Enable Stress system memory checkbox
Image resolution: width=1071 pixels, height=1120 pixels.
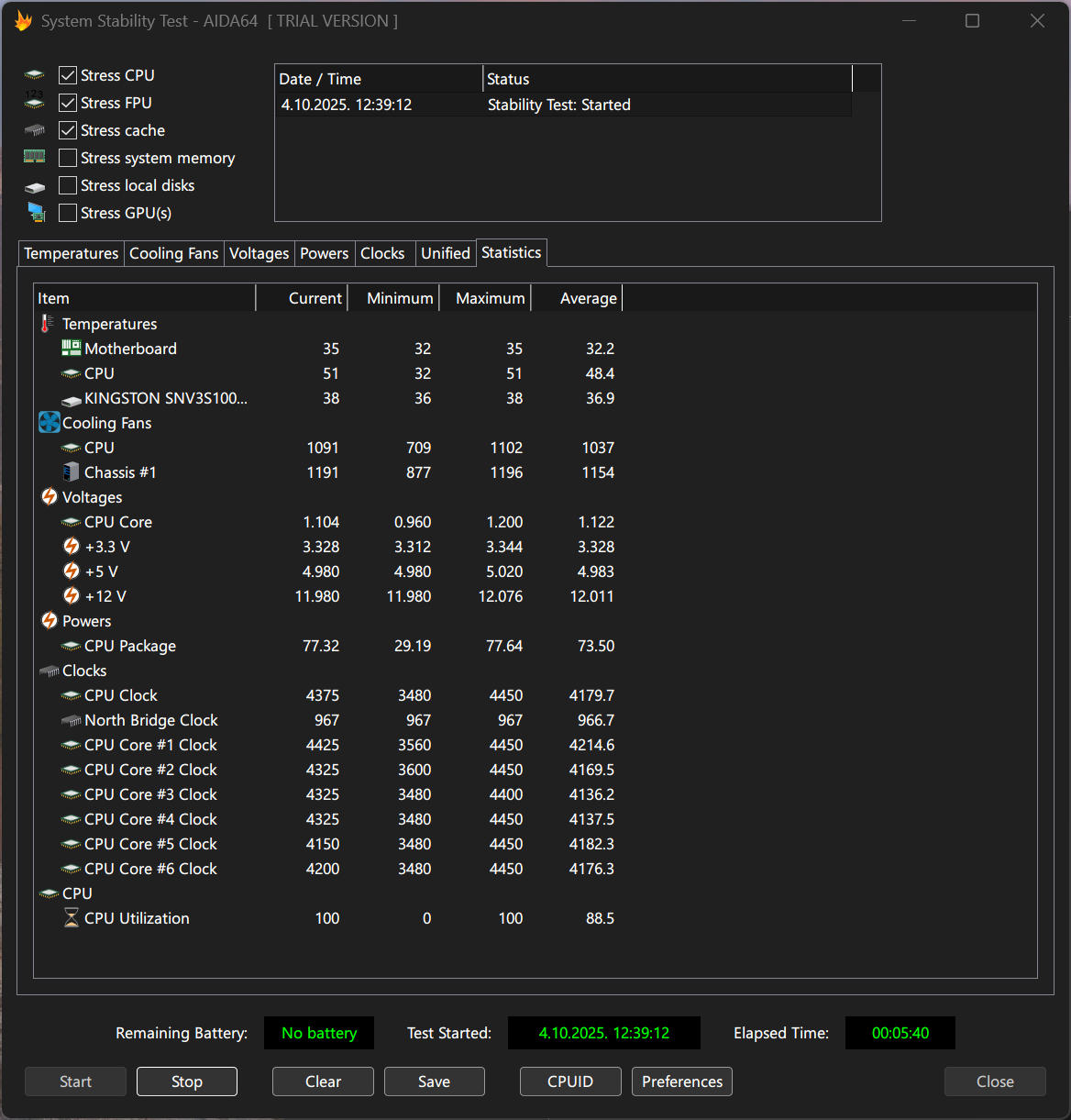pyautogui.click(x=68, y=158)
